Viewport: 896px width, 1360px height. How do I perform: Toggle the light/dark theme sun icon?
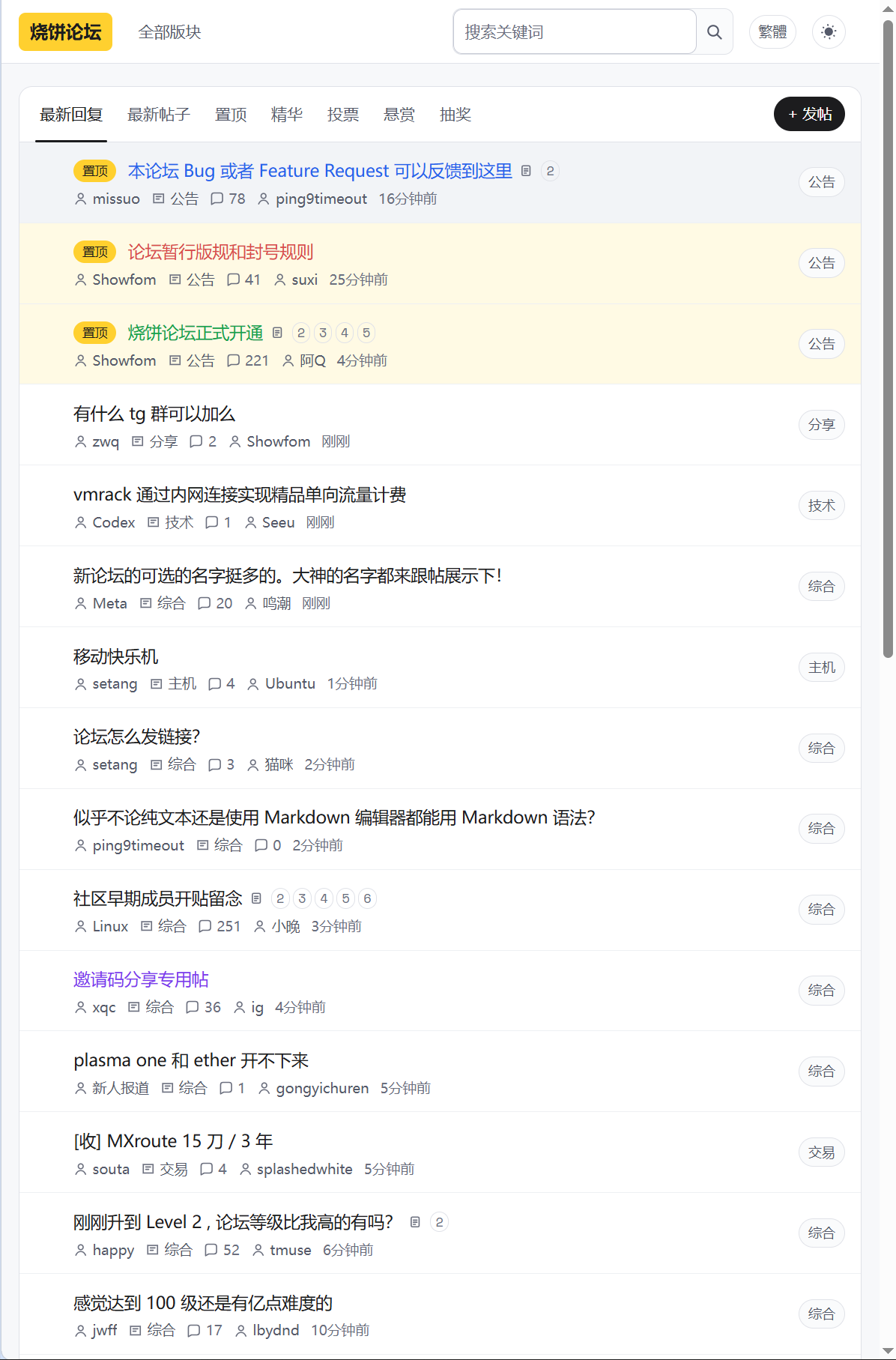click(829, 31)
